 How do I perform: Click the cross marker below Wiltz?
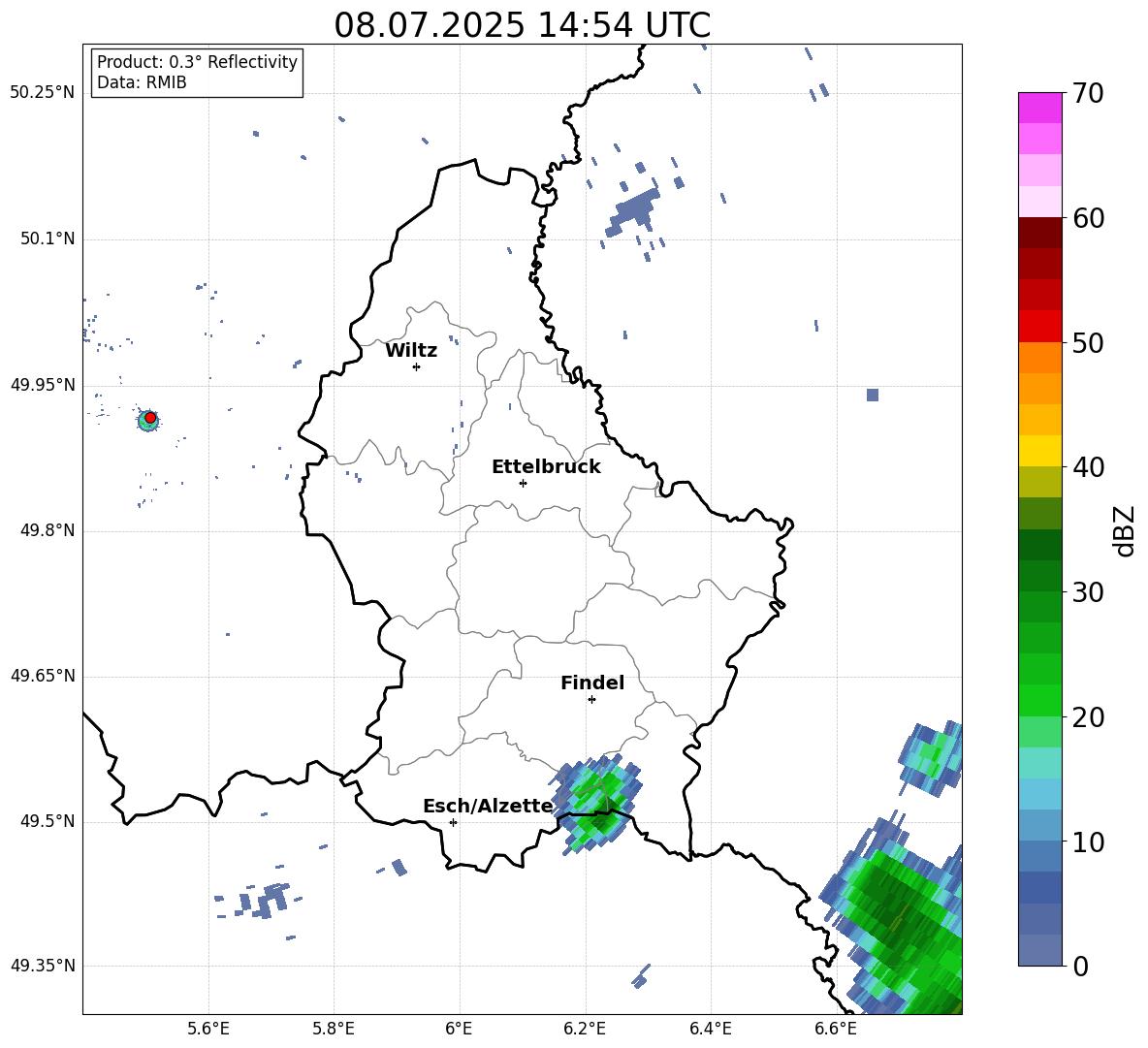tap(417, 366)
